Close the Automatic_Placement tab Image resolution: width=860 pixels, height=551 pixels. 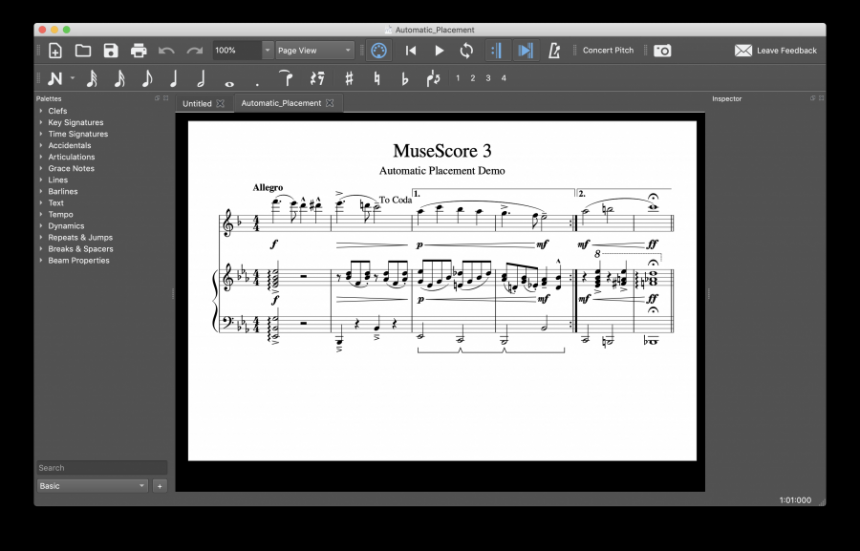coord(330,103)
